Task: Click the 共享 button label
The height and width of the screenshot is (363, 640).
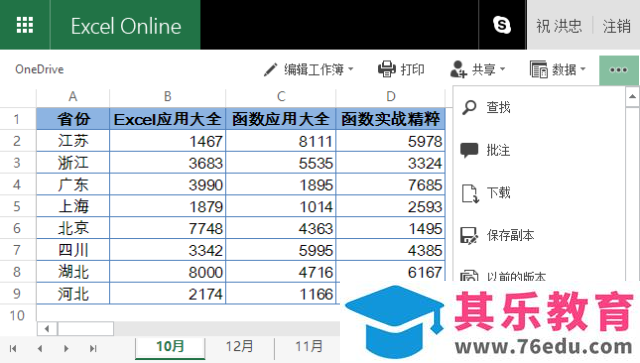Action: (x=483, y=69)
